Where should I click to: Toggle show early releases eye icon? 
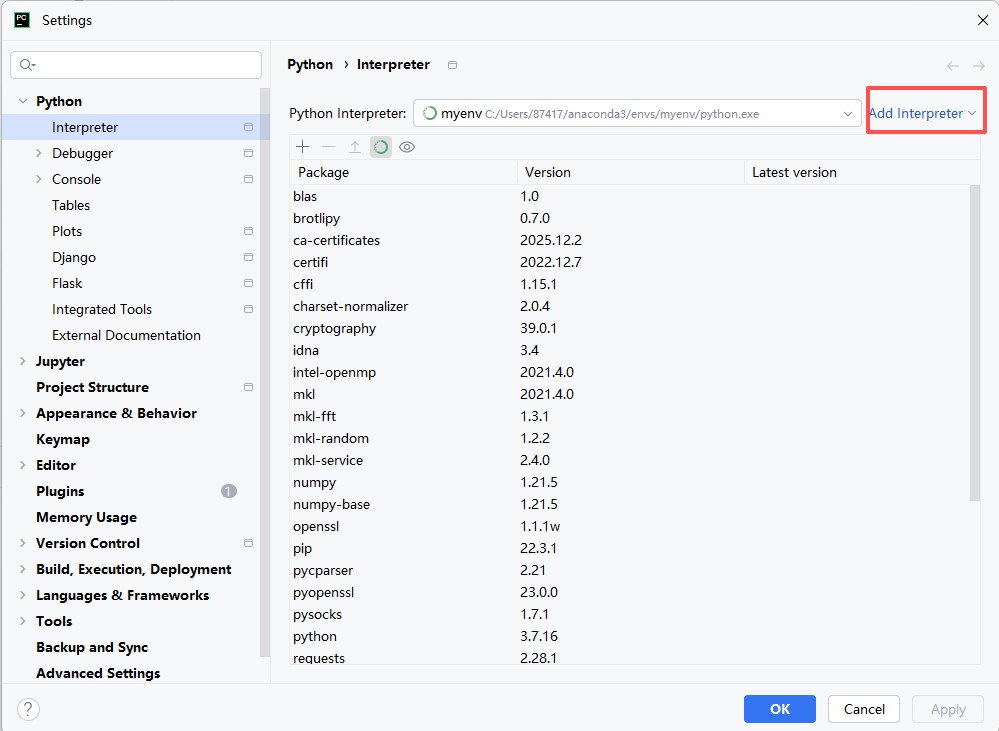(x=407, y=147)
